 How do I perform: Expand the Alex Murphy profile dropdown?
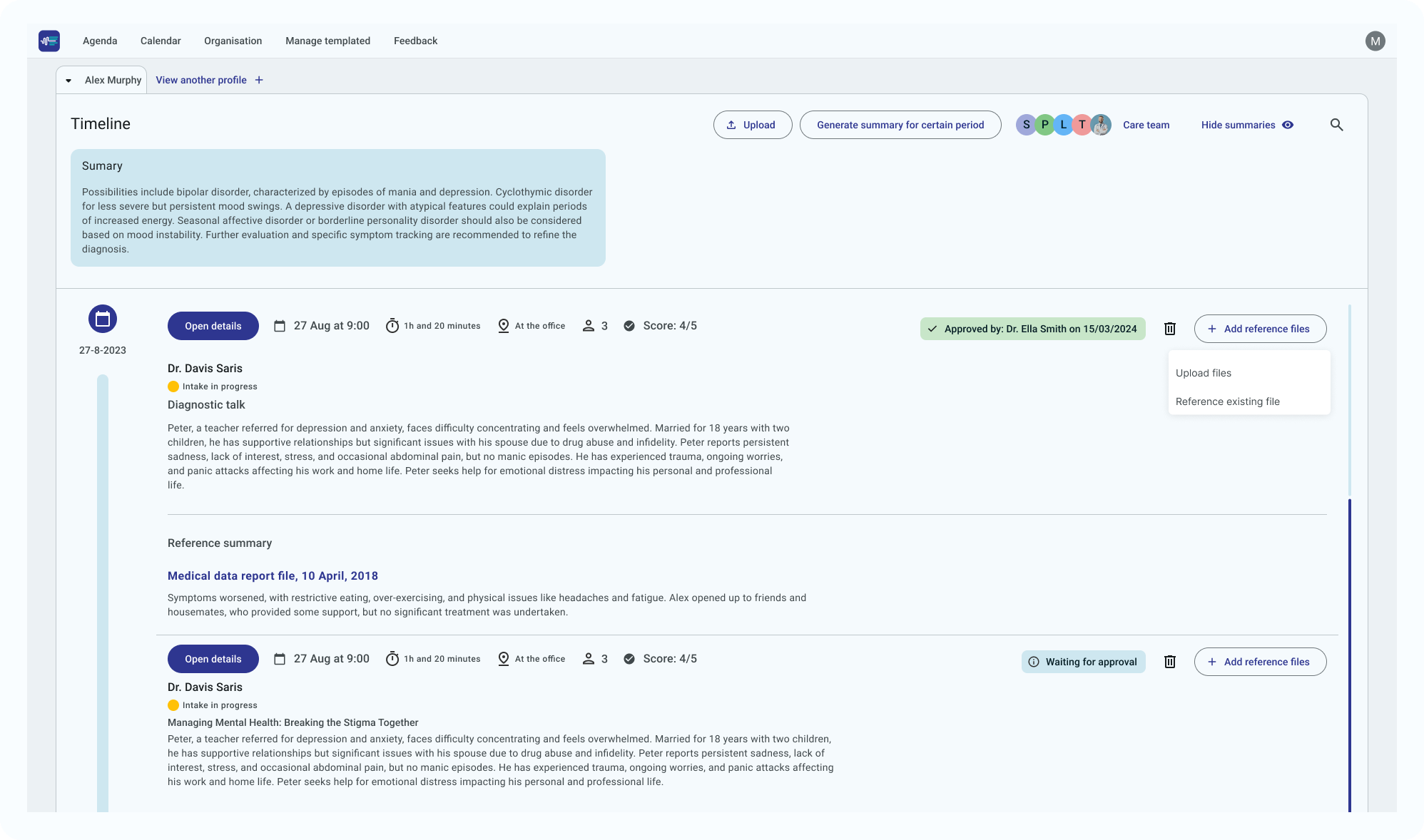(68, 80)
